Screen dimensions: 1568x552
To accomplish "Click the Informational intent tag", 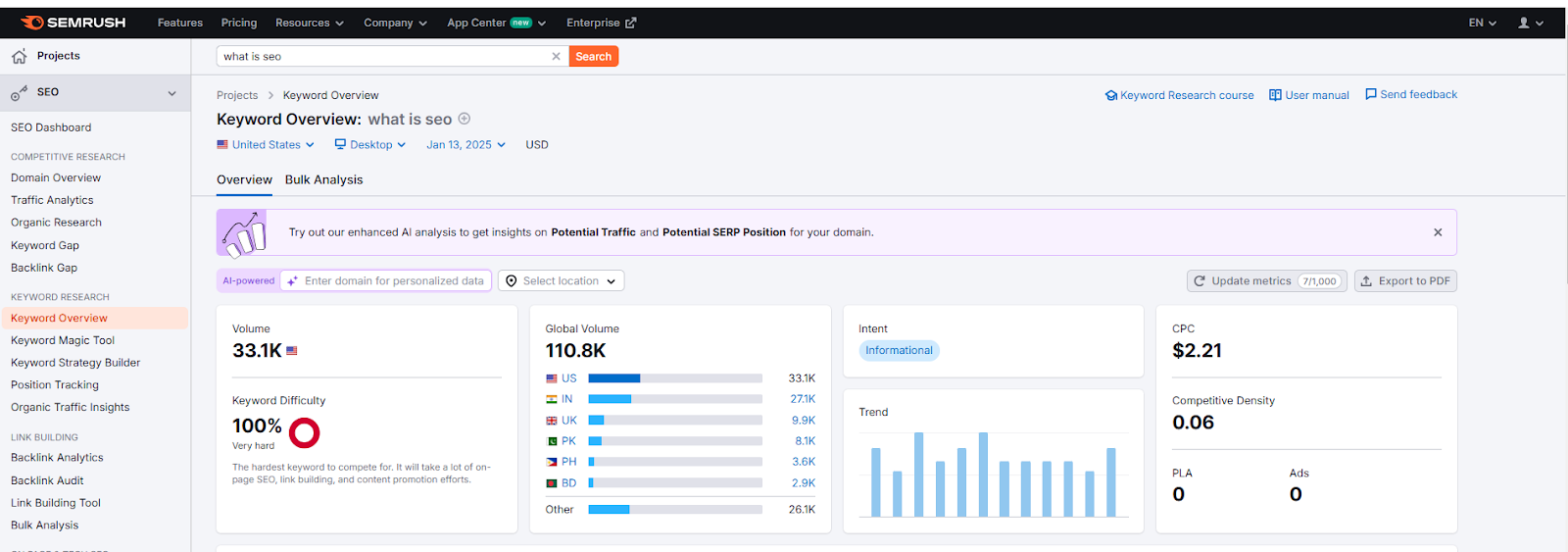I will pyautogui.click(x=899, y=350).
